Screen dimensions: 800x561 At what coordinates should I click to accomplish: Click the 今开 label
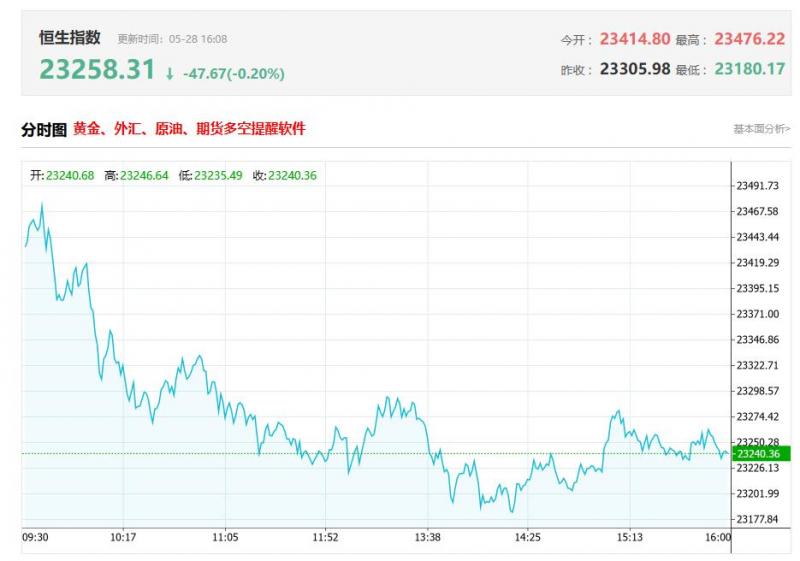pyautogui.click(x=575, y=40)
